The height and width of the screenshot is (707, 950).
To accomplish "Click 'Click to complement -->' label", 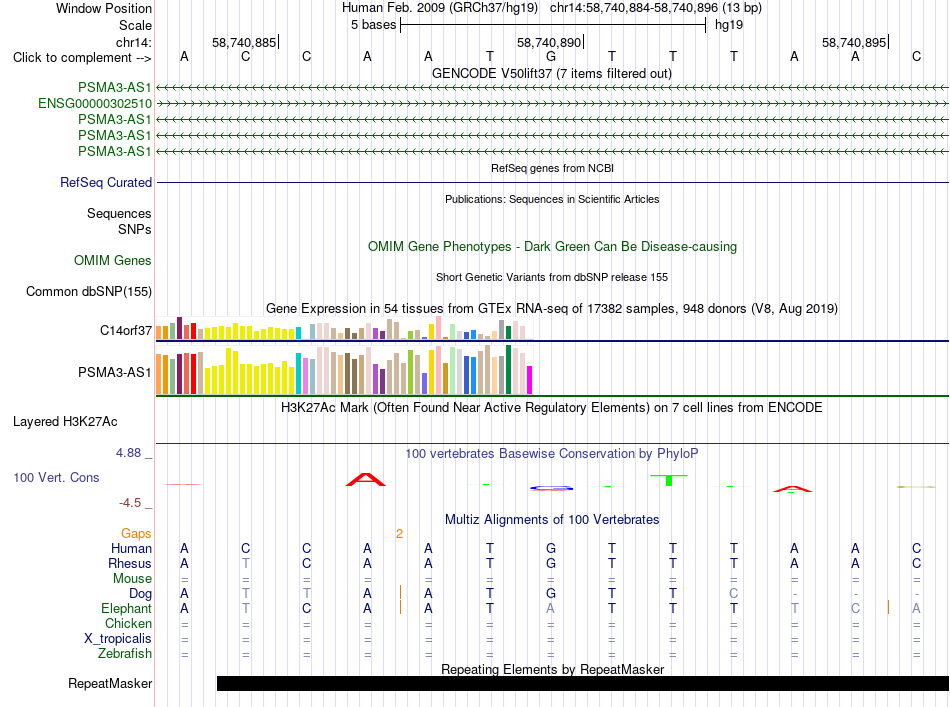I will tap(82, 58).
